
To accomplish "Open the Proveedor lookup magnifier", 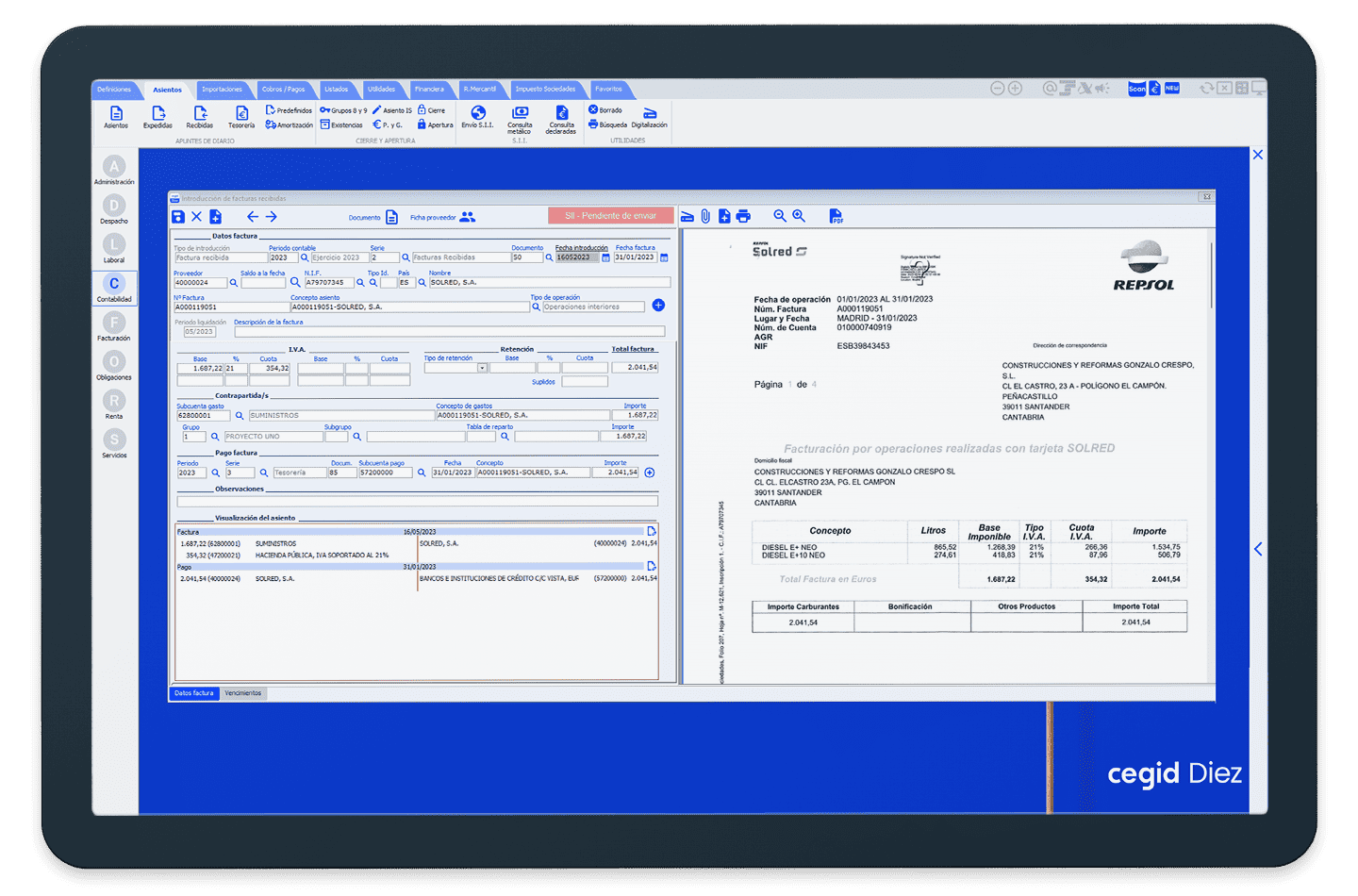I will point(234,283).
